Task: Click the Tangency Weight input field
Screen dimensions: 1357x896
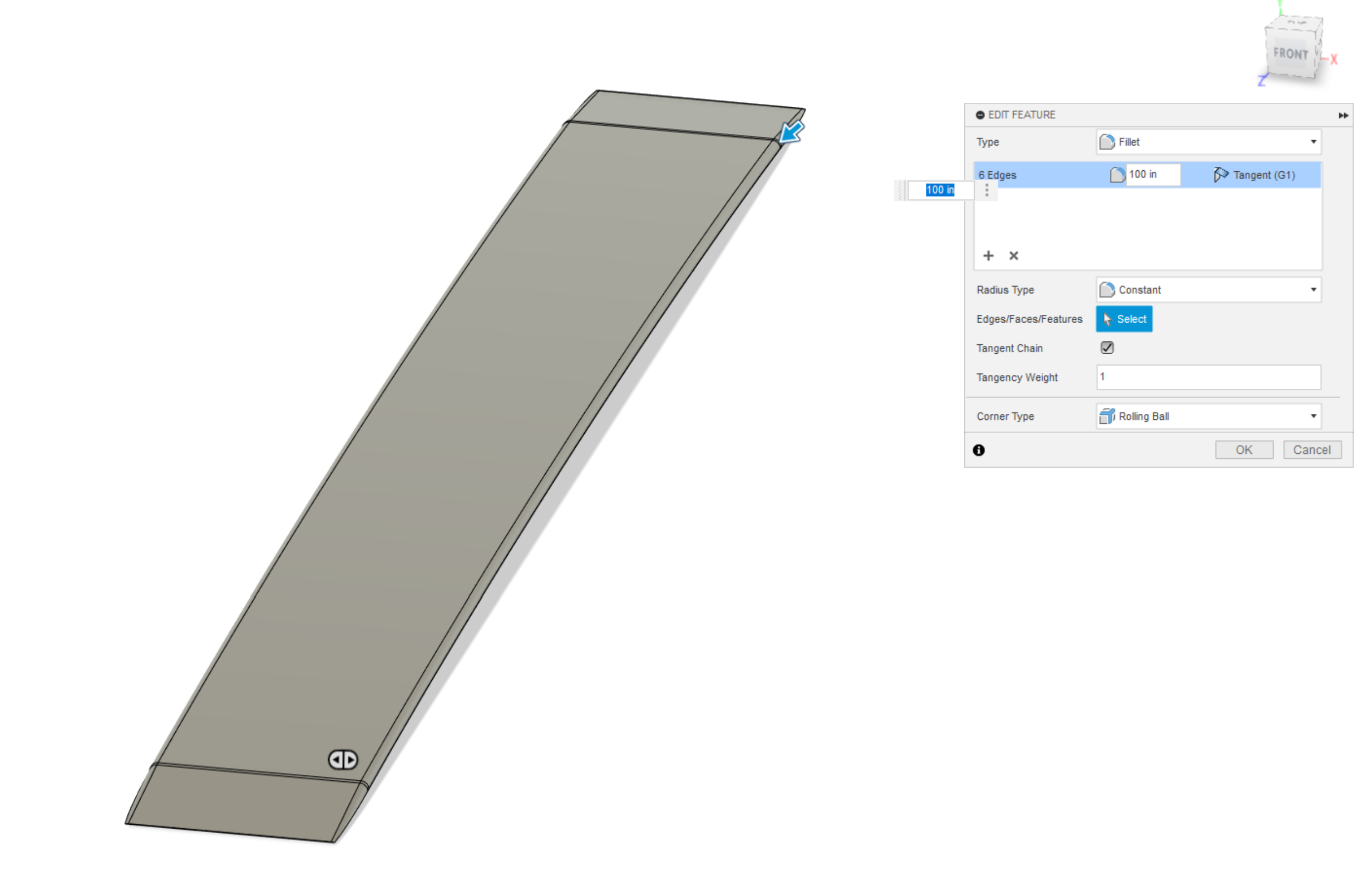Action: 1207,377
